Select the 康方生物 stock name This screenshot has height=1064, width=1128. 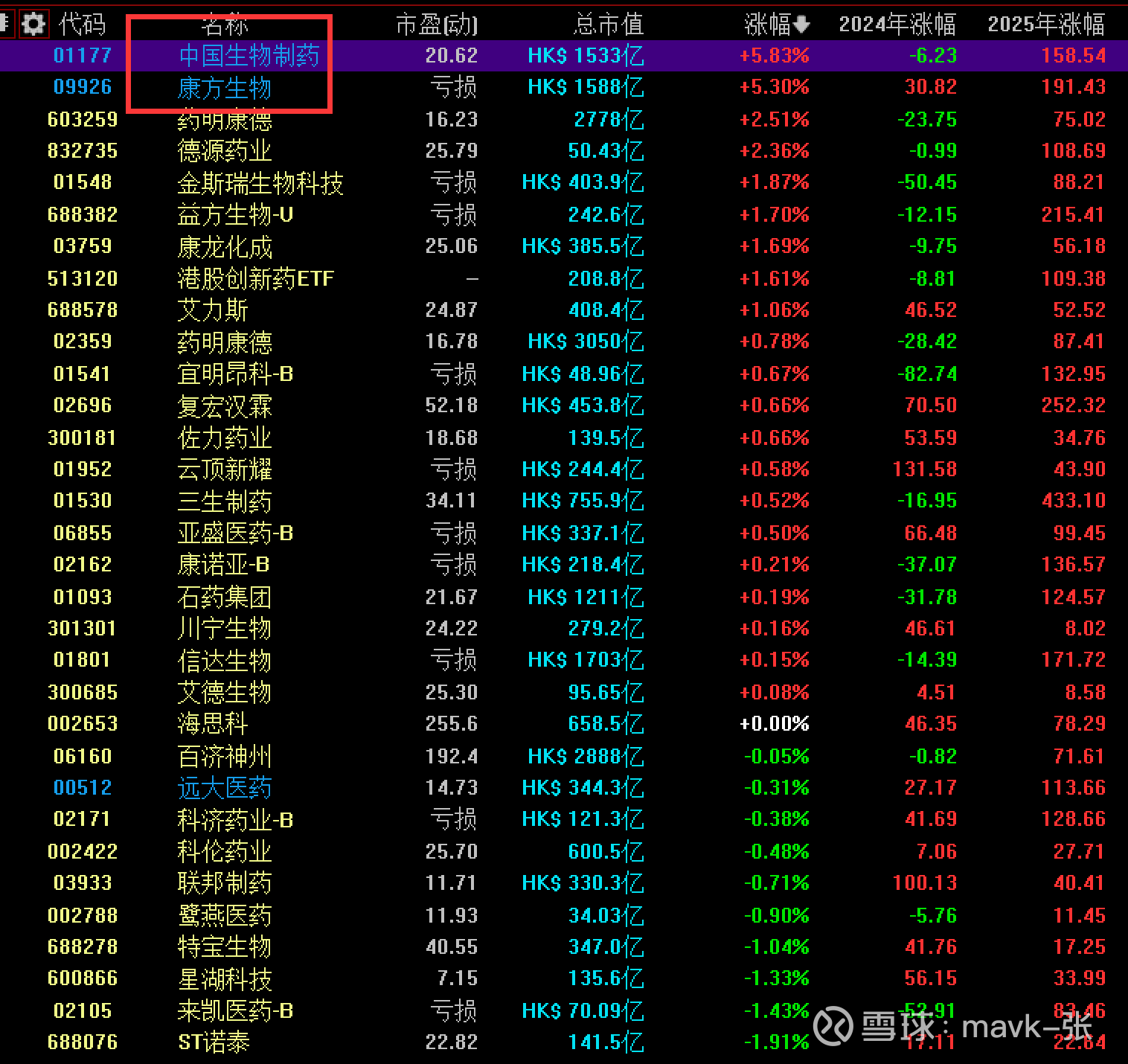225,88
